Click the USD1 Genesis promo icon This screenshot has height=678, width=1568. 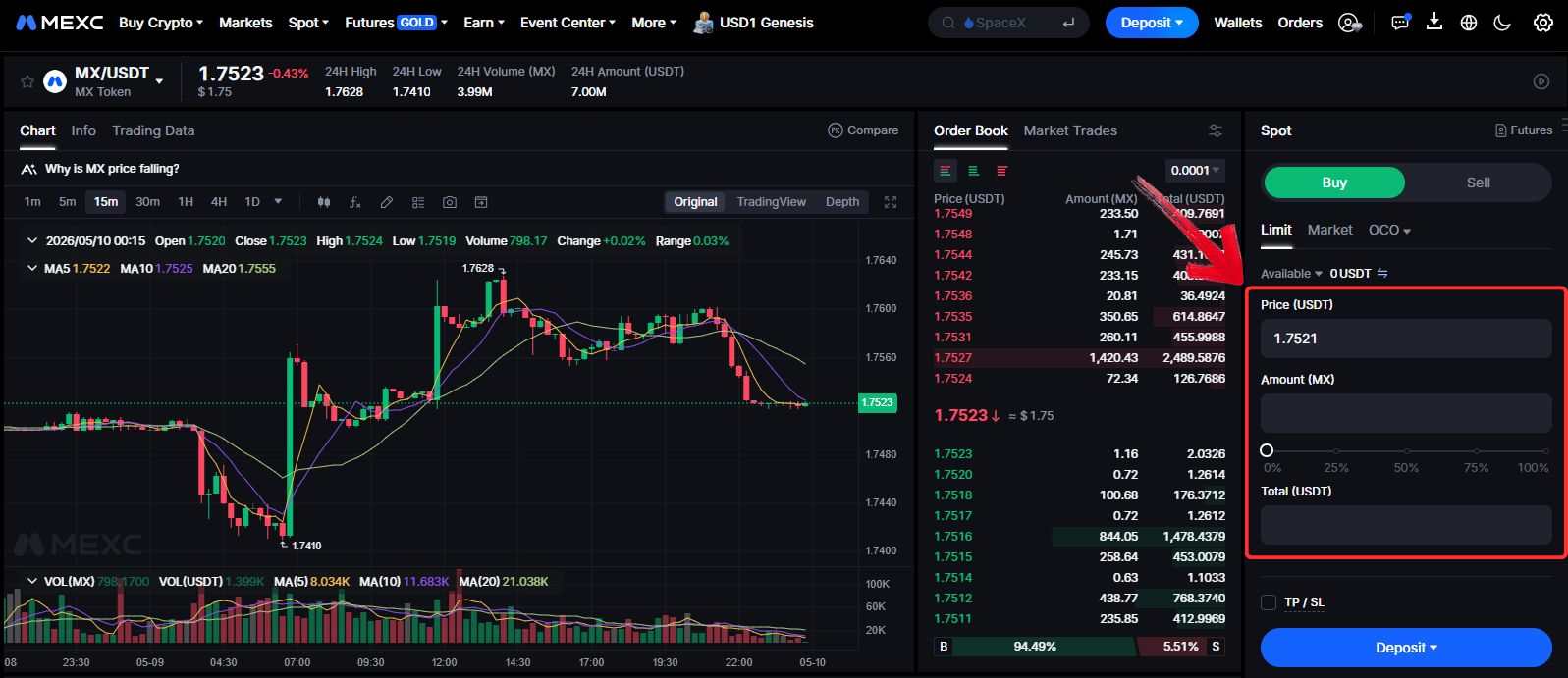coord(702,23)
